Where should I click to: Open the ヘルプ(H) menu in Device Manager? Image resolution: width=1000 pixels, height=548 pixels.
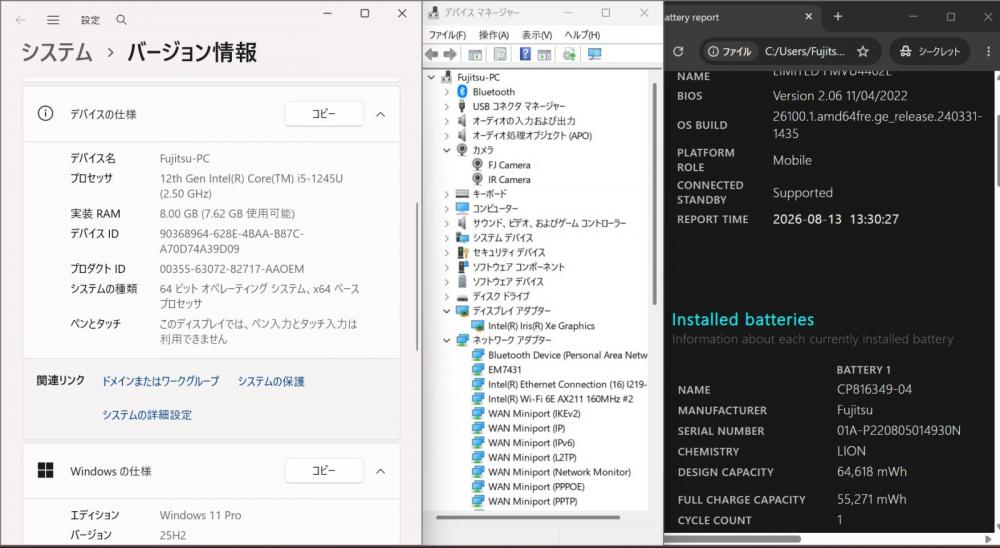[x=582, y=34]
